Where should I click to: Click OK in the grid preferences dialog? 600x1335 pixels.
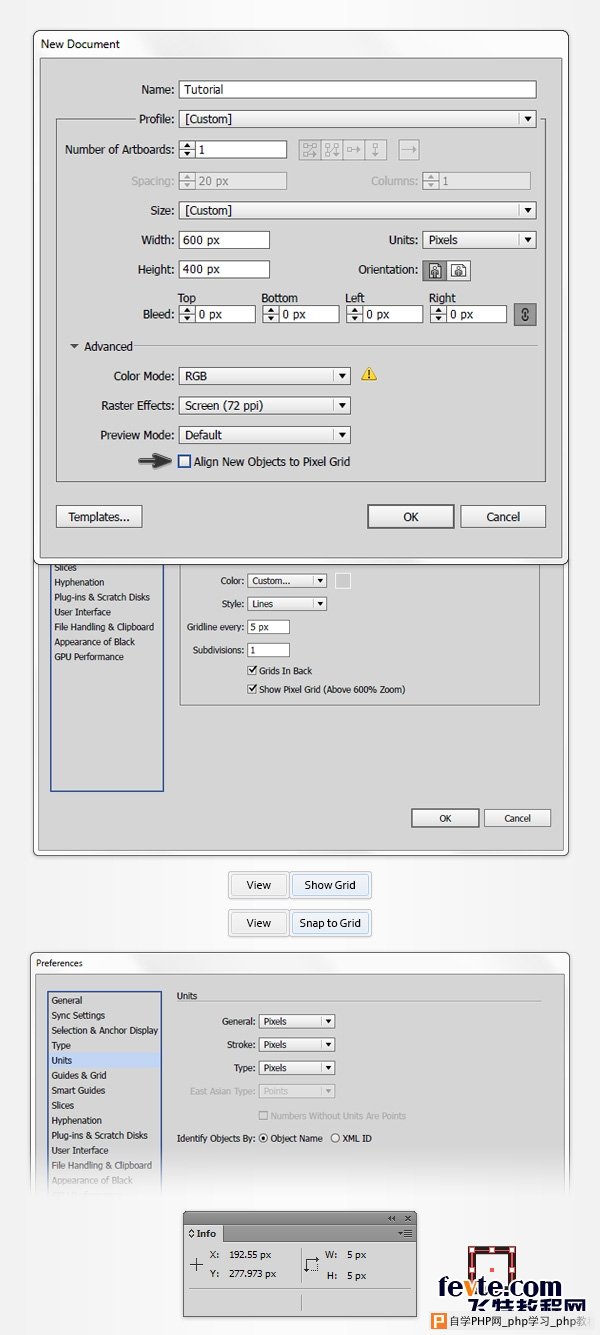pyautogui.click(x=445, y=818)
